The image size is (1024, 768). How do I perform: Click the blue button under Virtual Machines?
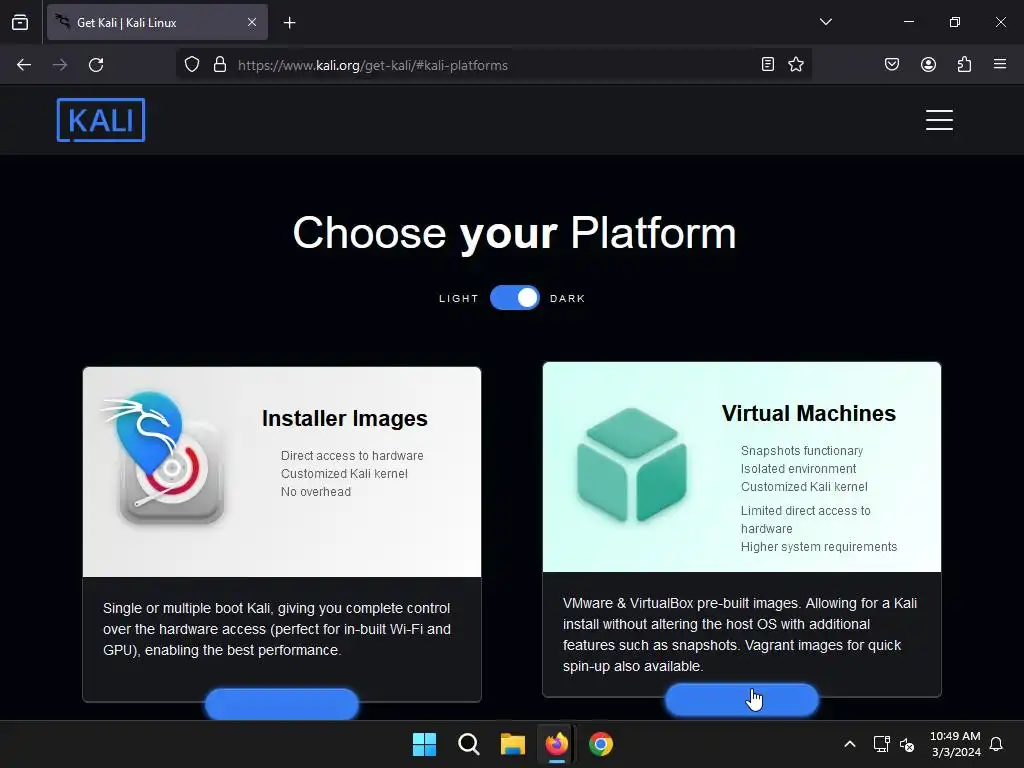click(x=742, y=699)
